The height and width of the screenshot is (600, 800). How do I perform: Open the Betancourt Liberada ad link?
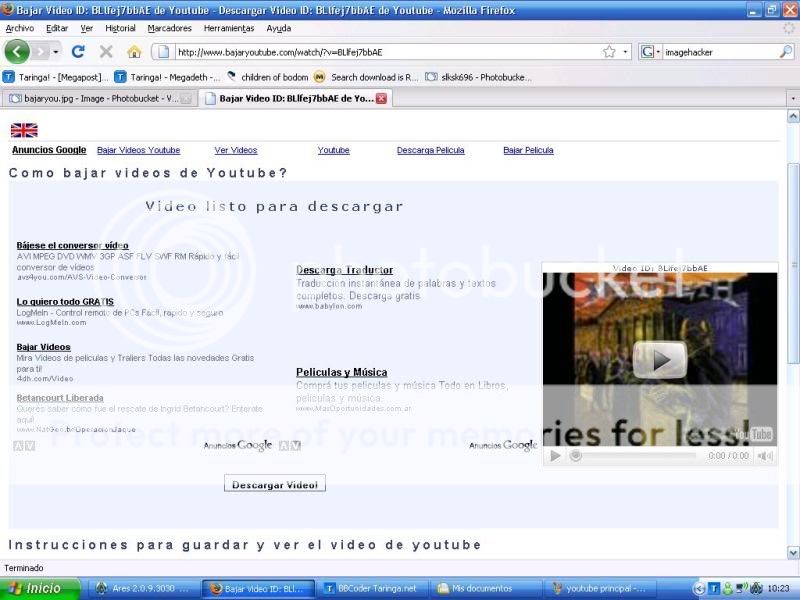pos(60,398)
